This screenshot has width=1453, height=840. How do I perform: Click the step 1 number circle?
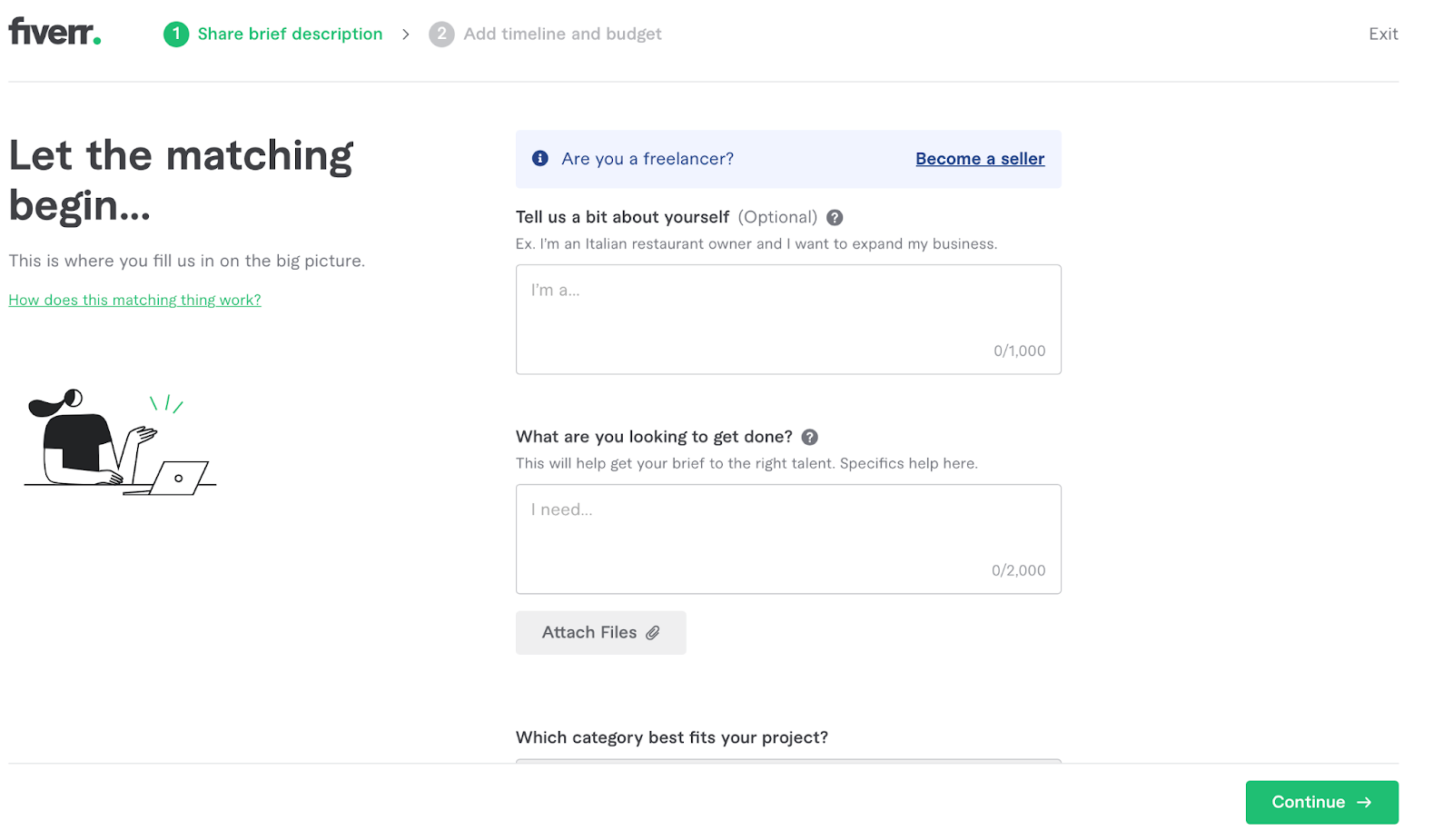click(176, 35)
